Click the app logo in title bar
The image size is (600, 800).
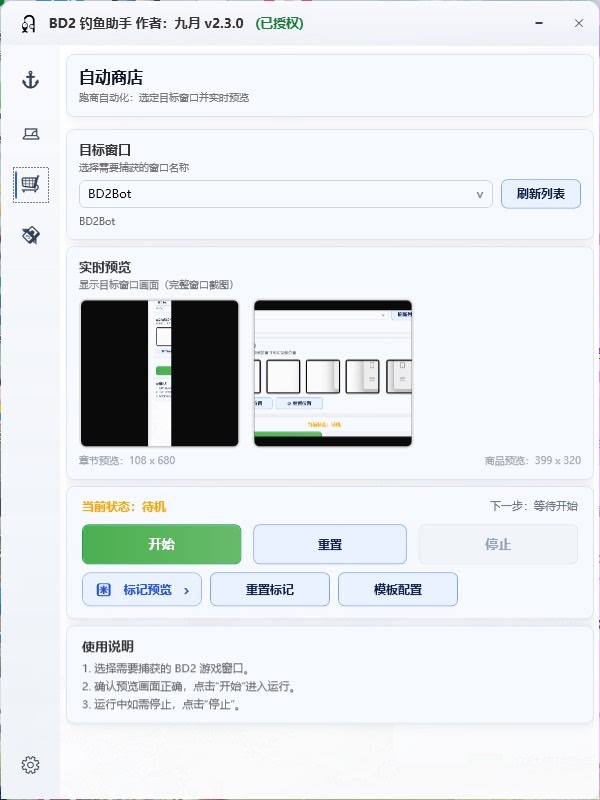[29, 23]
